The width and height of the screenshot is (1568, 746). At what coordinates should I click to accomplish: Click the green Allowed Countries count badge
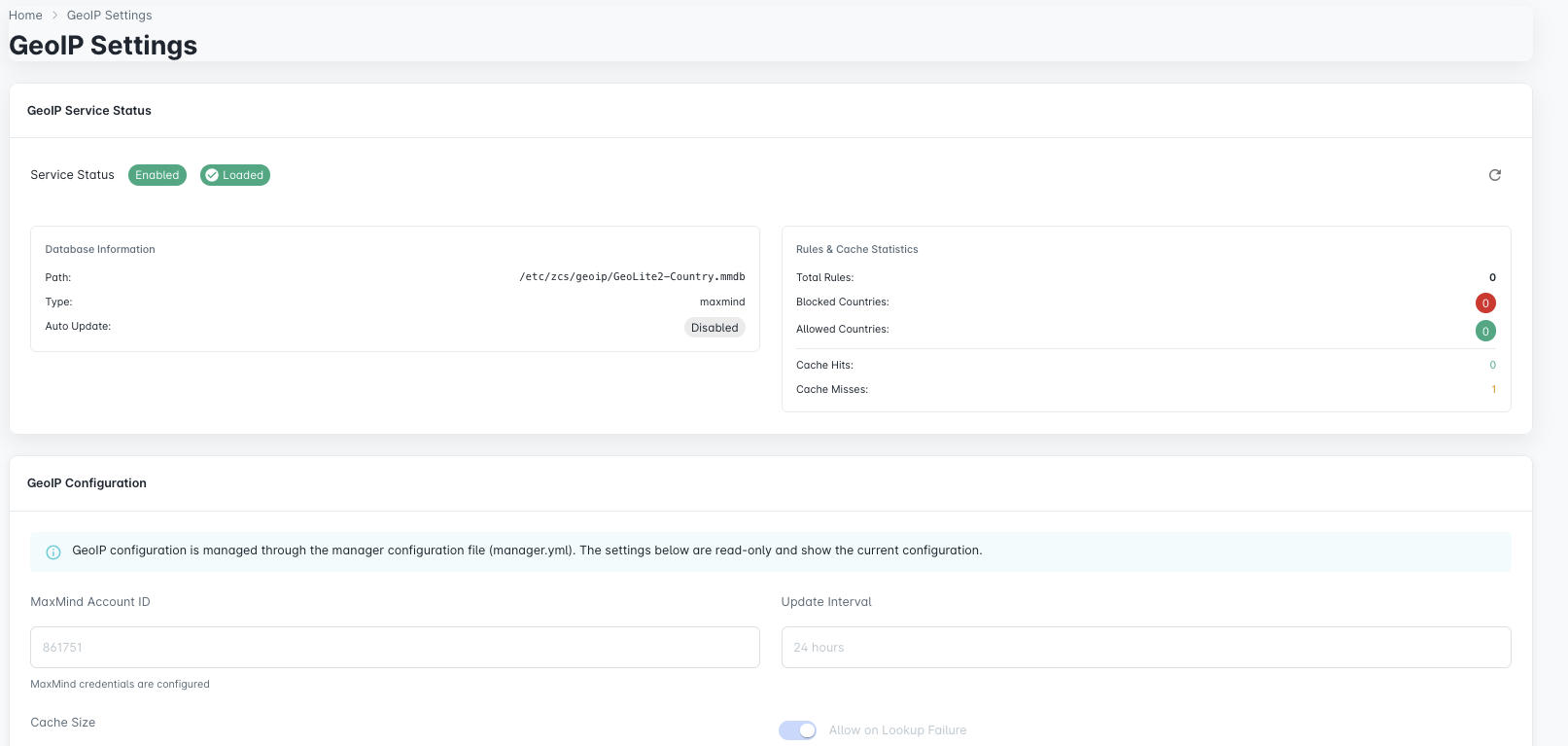coord(1484,332)
